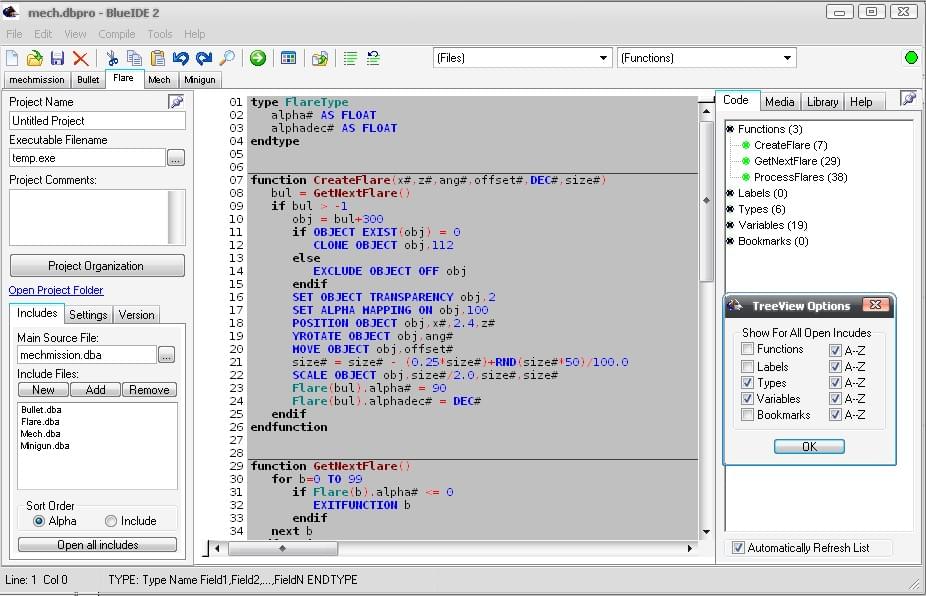
Task: Click OK in TreeView Options dialog
Action: pyautogui.click(x=809, y=447)
